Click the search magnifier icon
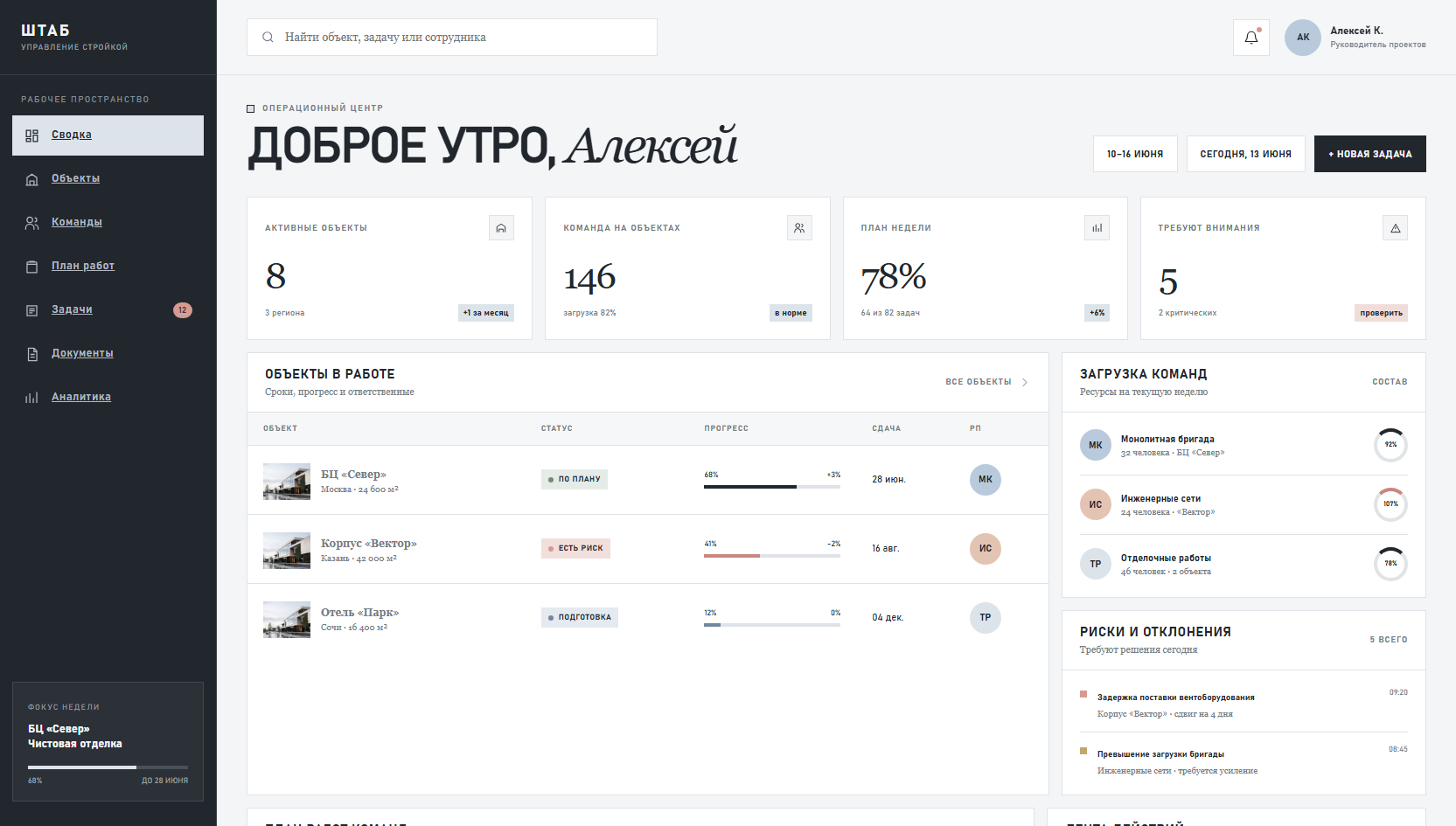 (x=268, y=38)
